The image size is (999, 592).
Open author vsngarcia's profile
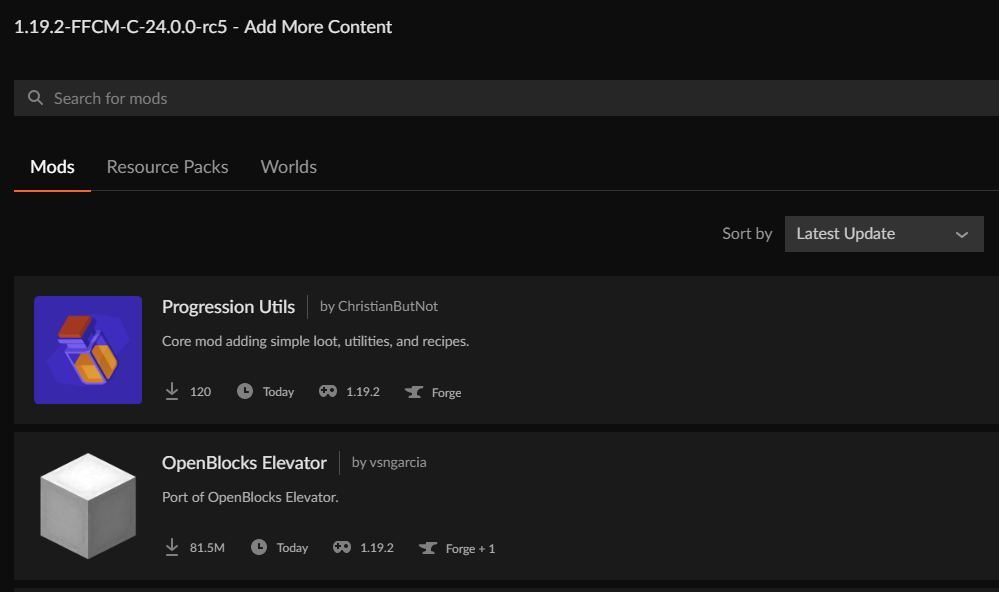coord(398,462)
